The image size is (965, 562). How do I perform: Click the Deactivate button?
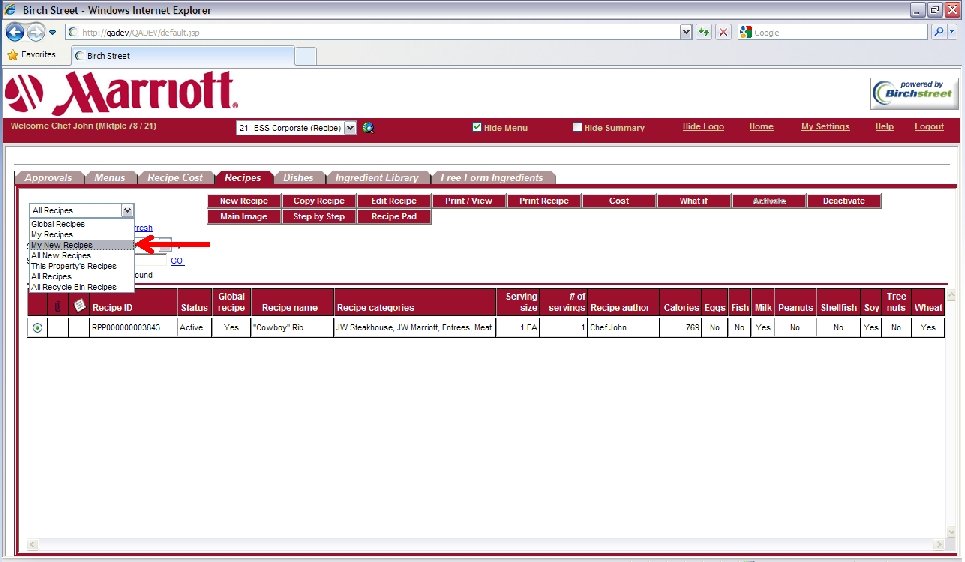pos(844,201)
